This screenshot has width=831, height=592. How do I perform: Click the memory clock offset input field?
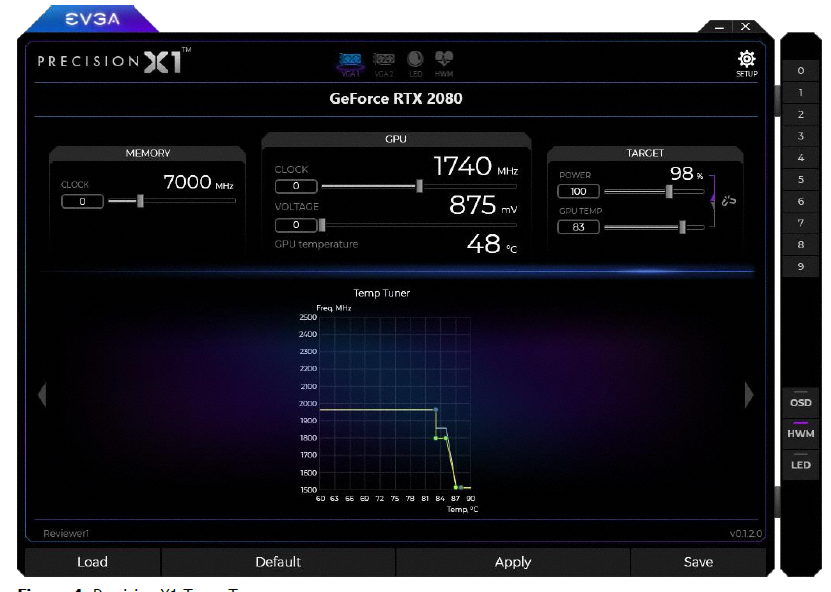click(82, 201)
